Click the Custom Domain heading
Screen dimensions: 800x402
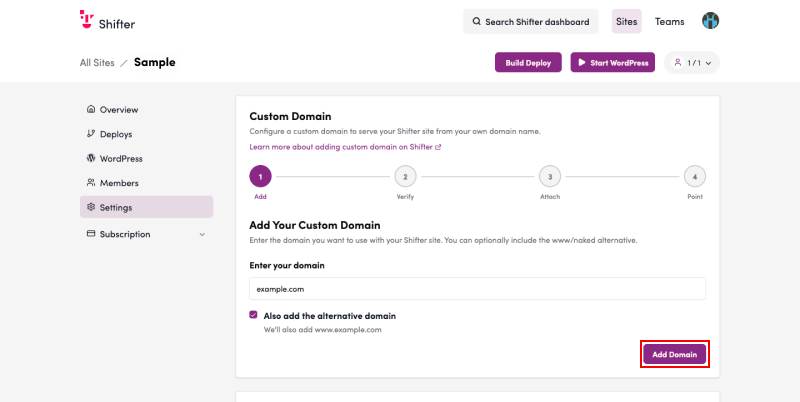click(290, 116)
